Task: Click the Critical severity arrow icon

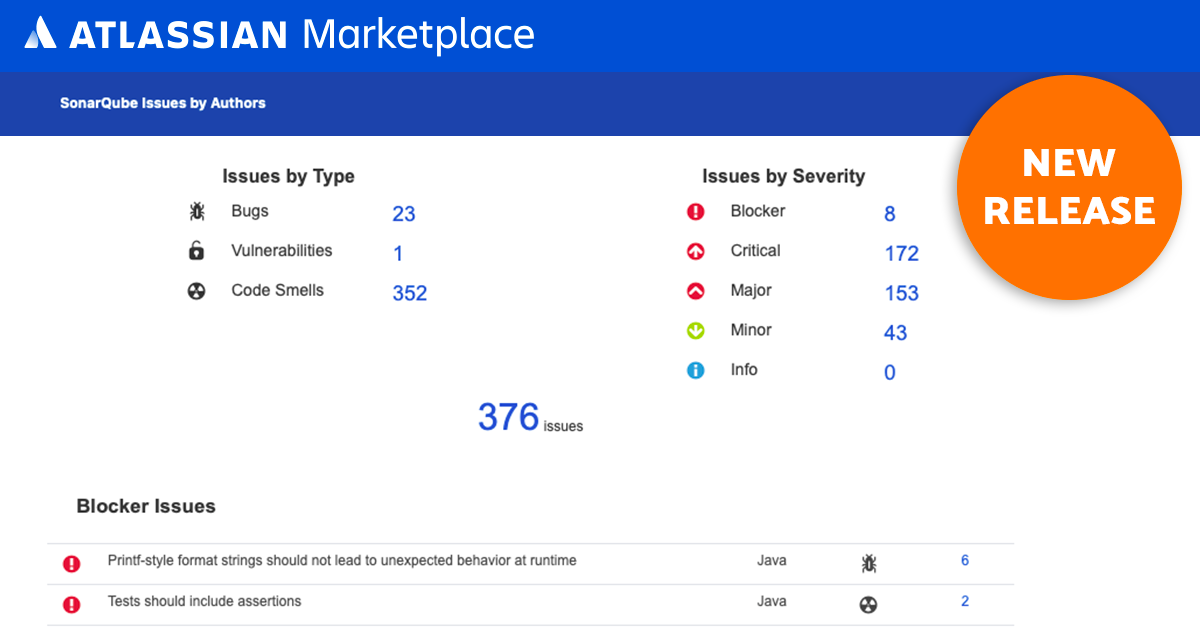Action: 696,252
